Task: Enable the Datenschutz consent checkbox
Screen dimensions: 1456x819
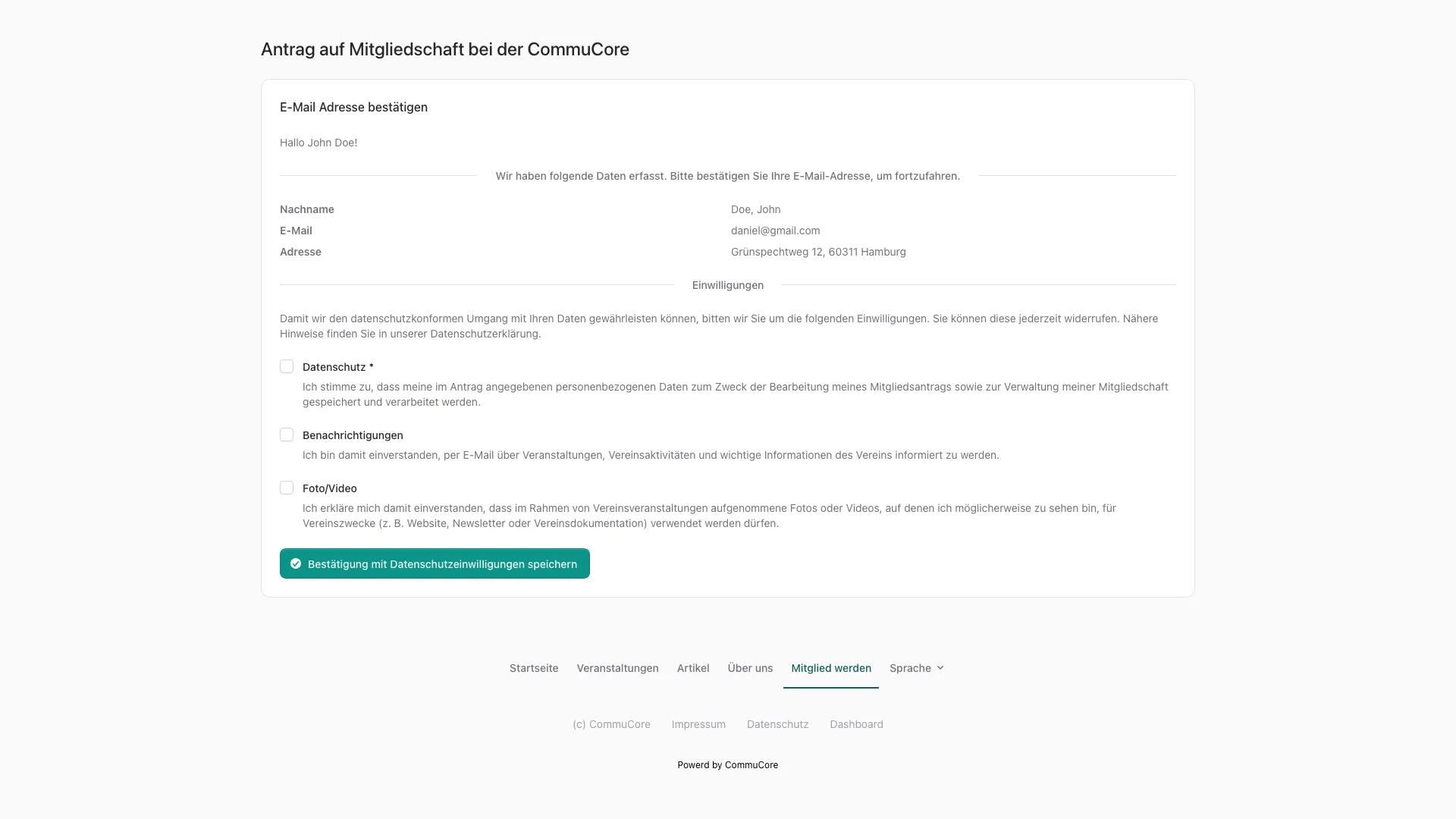Action: click(x=287, y=366)
